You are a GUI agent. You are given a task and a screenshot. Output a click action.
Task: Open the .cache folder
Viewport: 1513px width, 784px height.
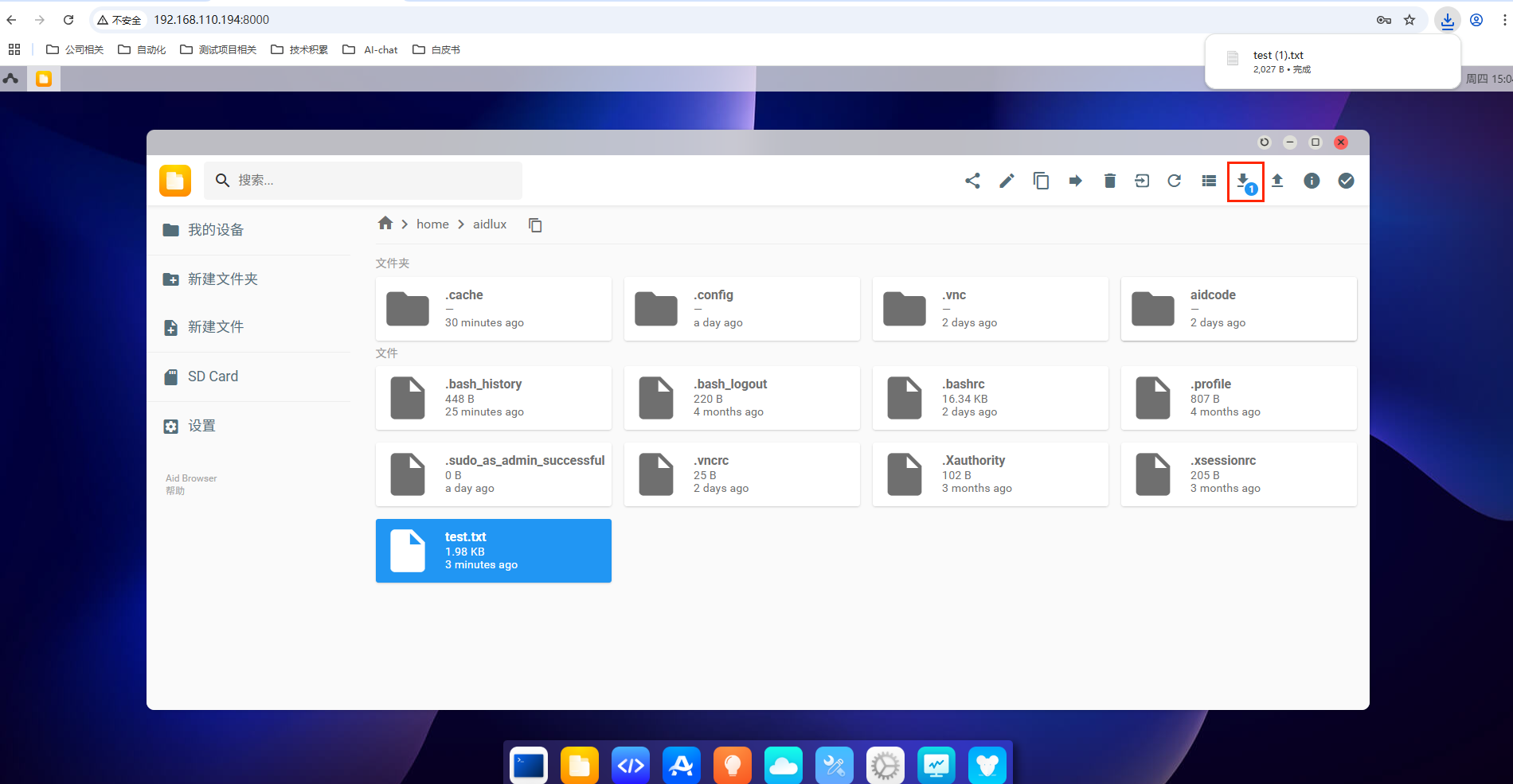tap(493, 309)
